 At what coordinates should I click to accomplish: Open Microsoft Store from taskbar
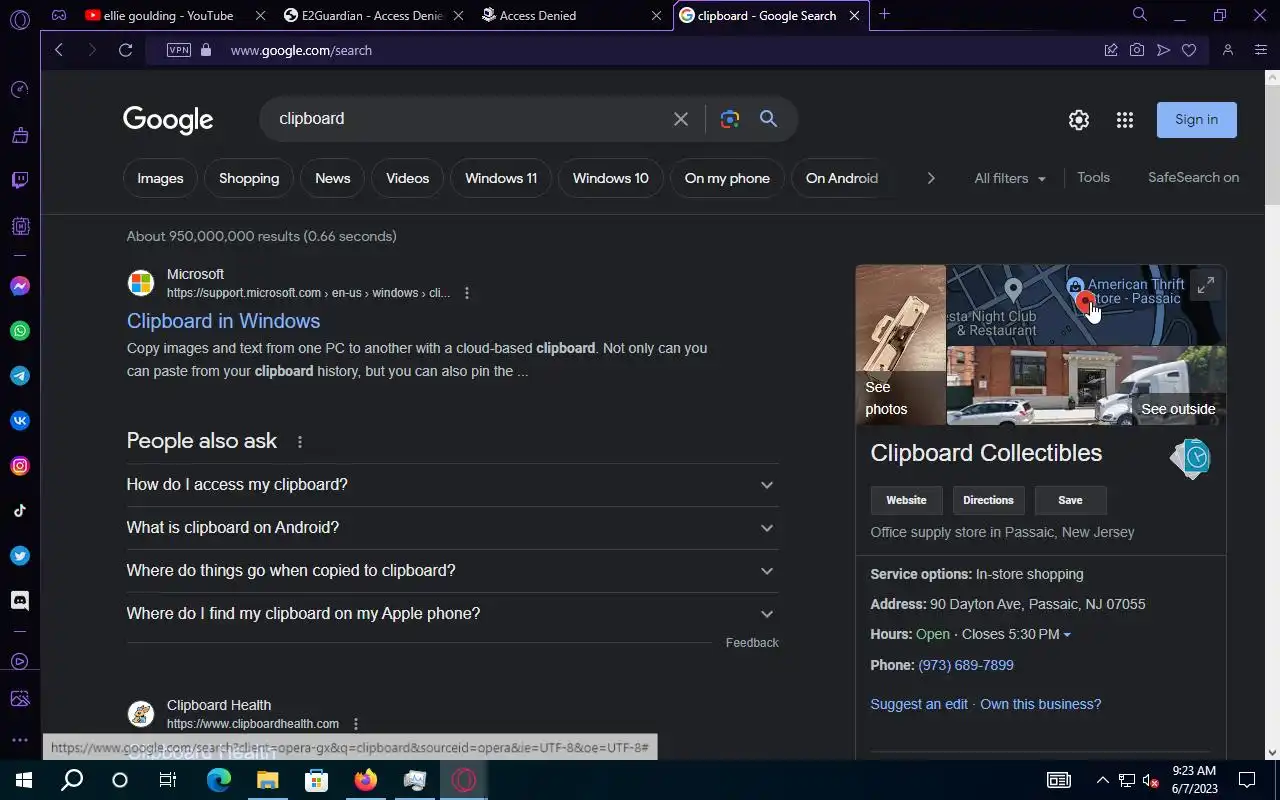coord(316,780)
